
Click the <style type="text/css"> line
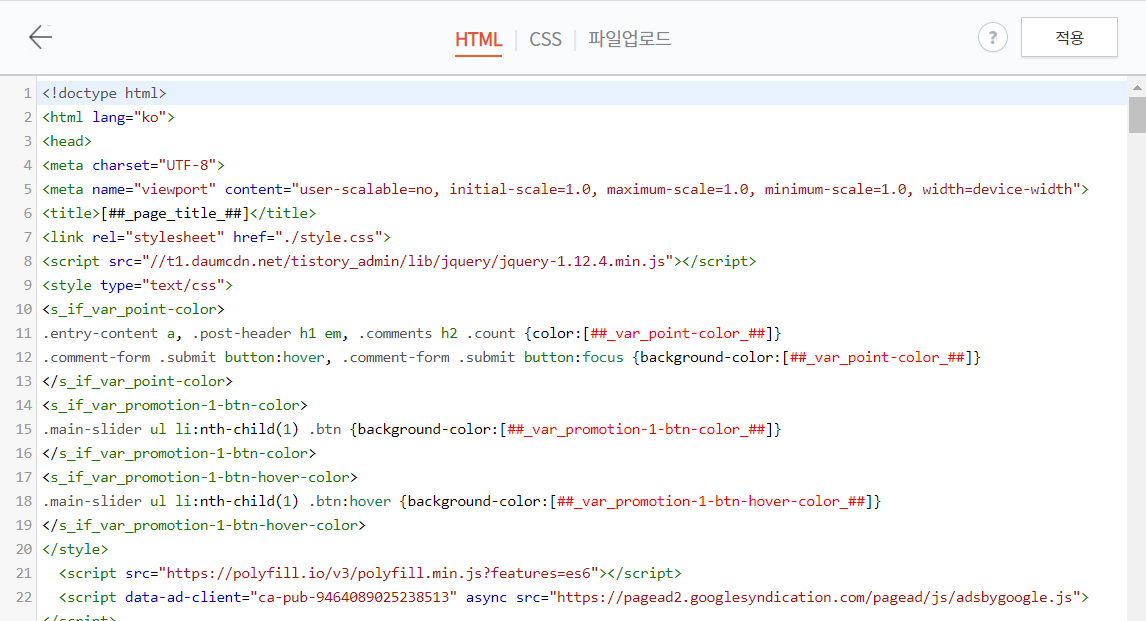137,286
